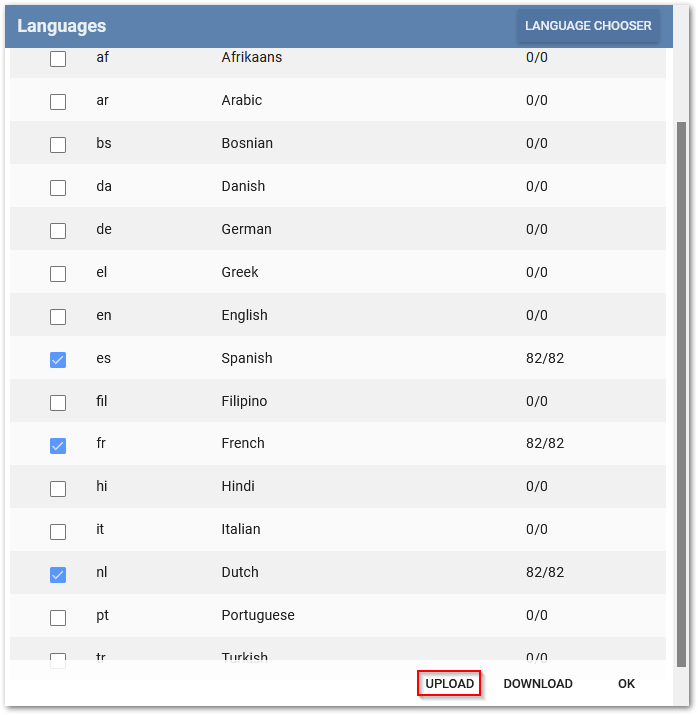Click the 82/82 count for French
The image size is (698, 715).
(x=545, y=443)
